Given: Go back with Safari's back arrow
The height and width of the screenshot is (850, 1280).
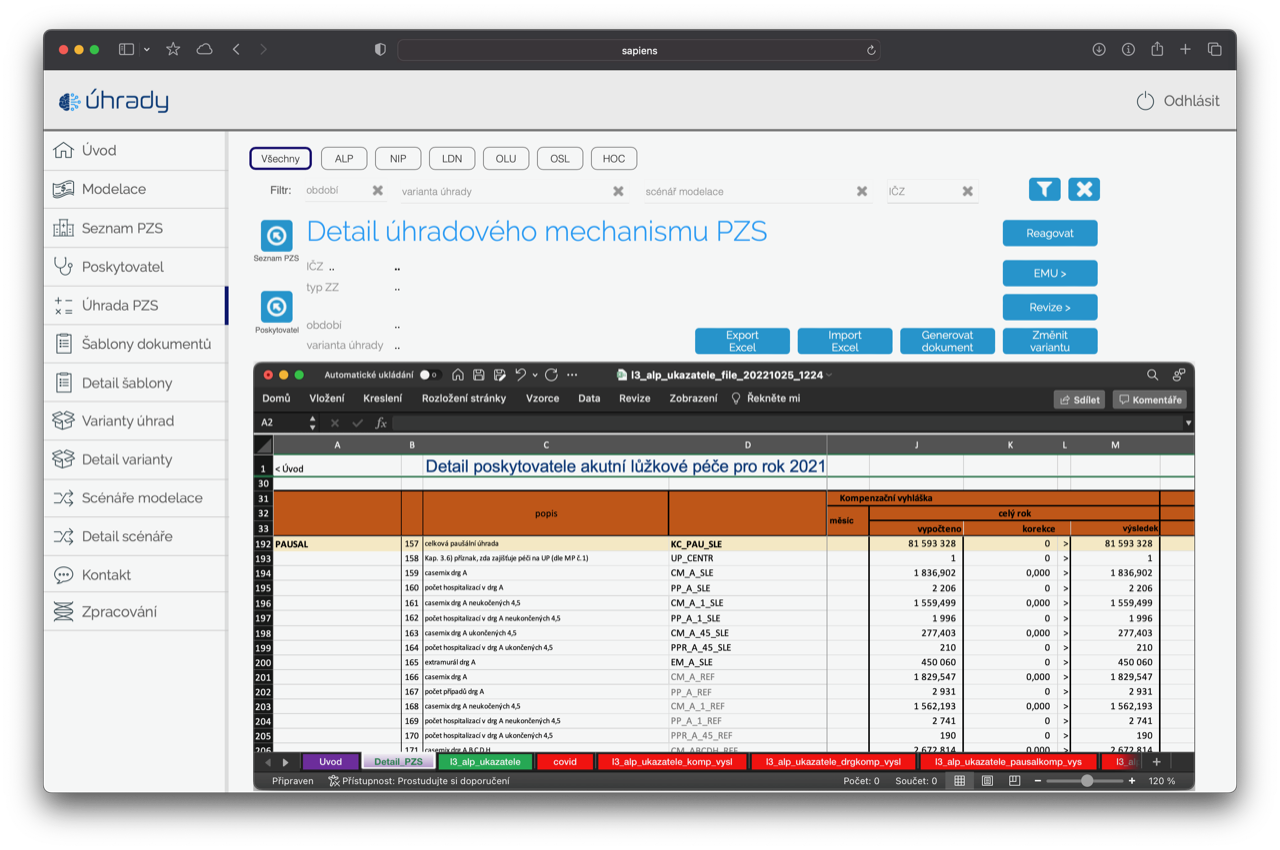Looking at the screenshot, I should pyautogui.click(x=236, y=49).
